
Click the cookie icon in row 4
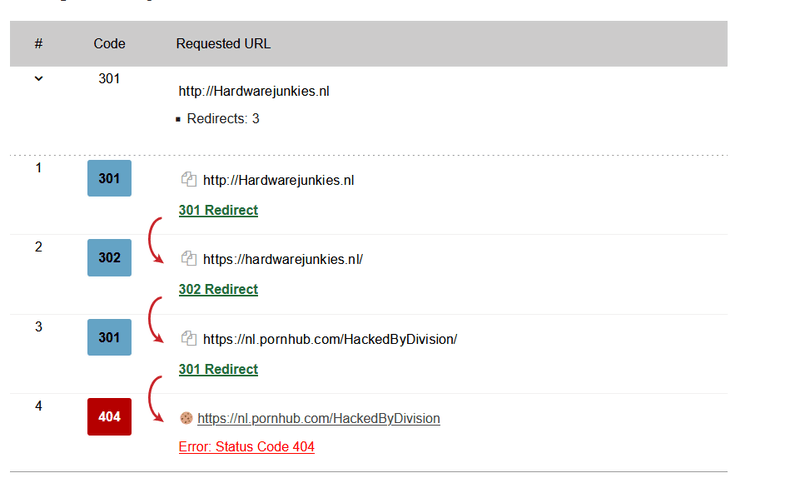[x=186, y=418]
